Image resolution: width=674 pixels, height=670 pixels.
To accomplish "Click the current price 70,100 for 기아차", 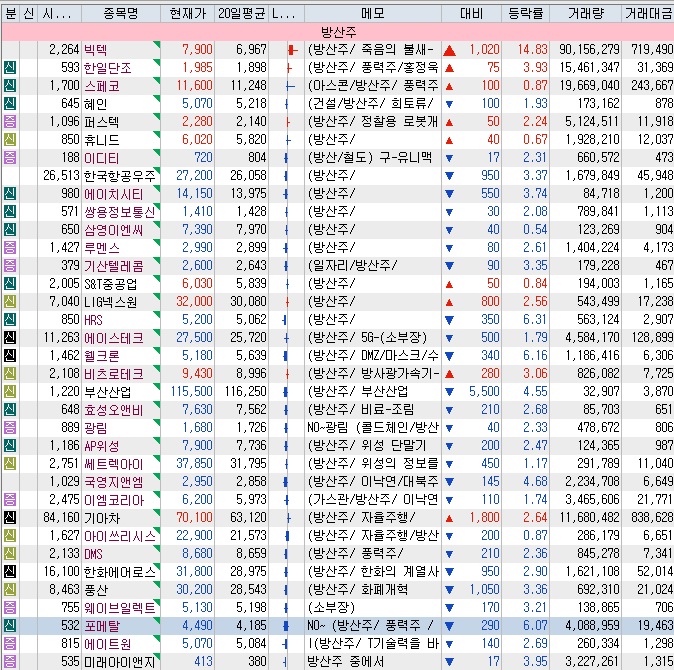I will tap(194, 517).
